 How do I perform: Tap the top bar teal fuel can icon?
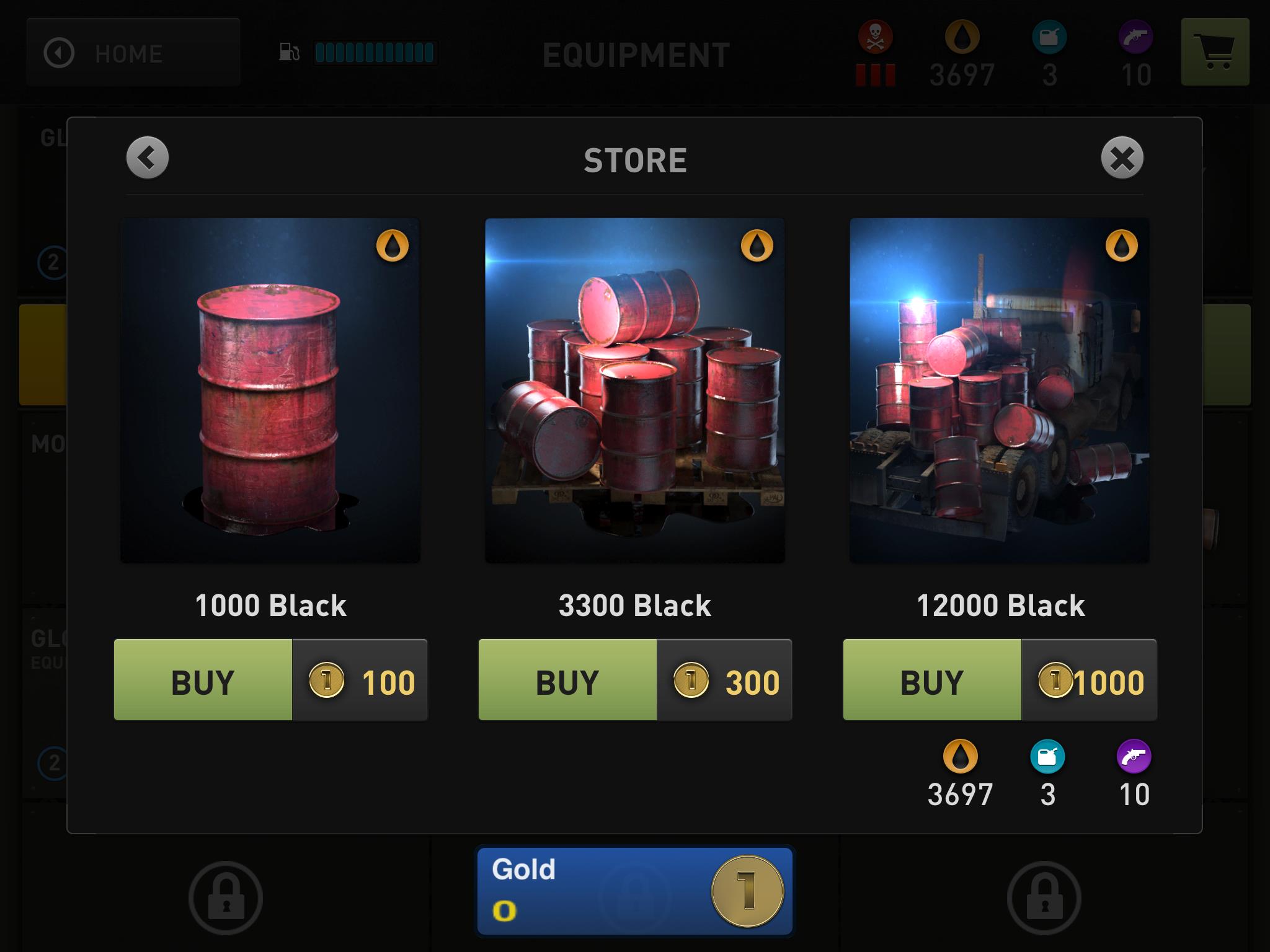coord(1049,37)
